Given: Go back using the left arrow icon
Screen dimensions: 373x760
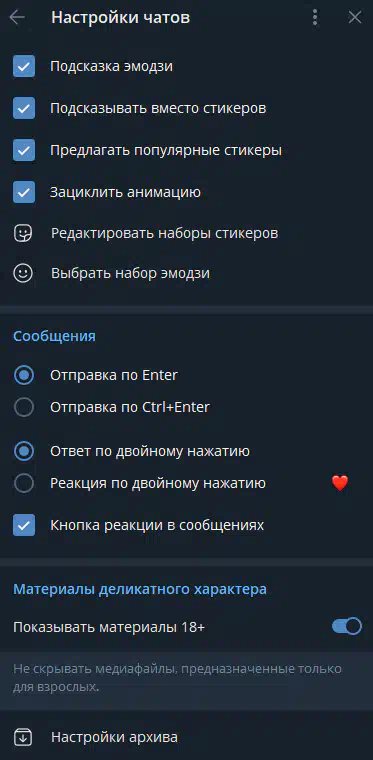Looking at the screenshot, I should [x=17, y=18].
